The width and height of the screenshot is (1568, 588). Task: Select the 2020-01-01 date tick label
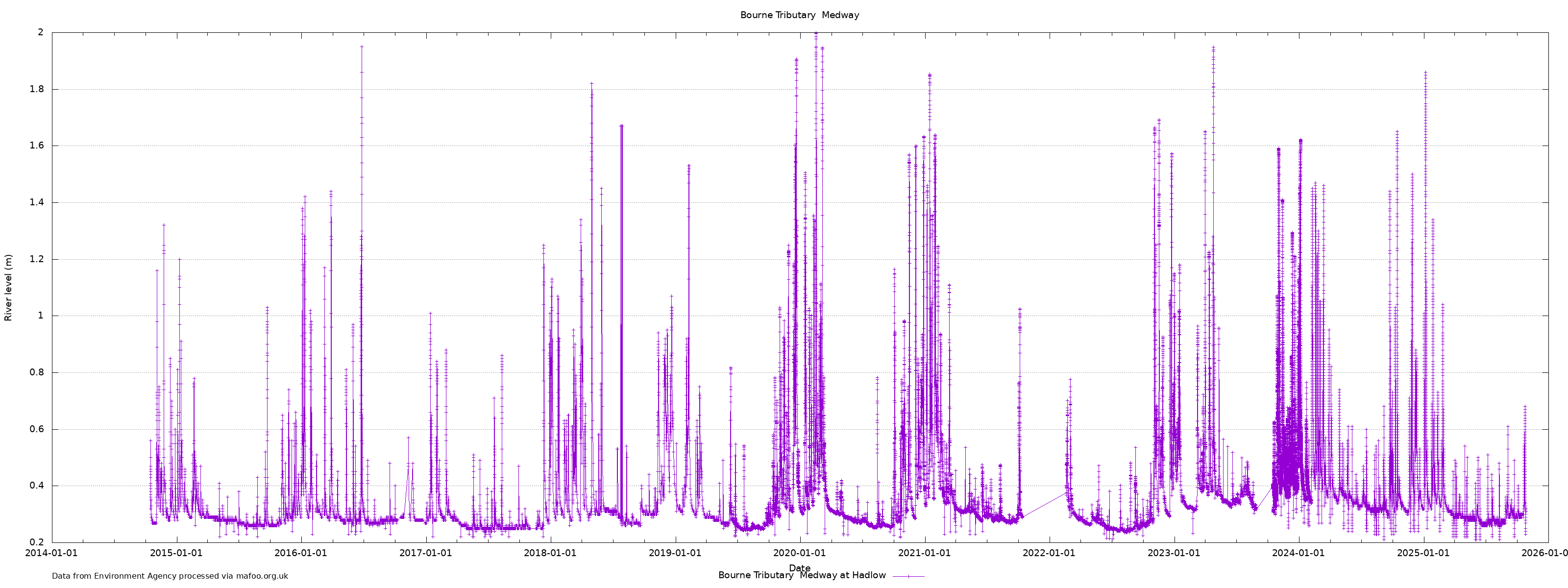(799, 553)
